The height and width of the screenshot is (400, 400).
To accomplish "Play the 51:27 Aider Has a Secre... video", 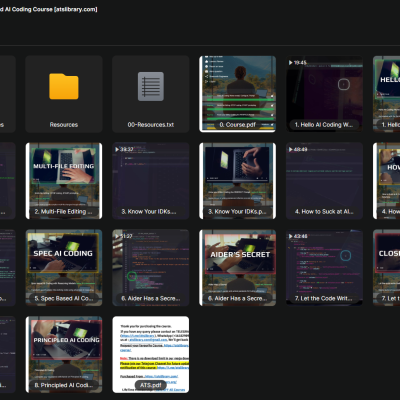I will [x=151, y=268].
